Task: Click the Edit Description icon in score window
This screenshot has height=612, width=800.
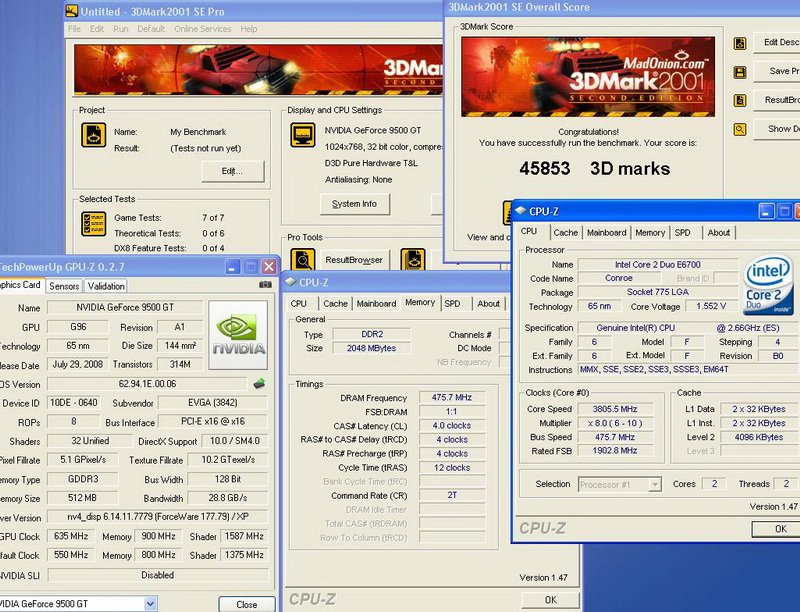Action: pos(740,43)
